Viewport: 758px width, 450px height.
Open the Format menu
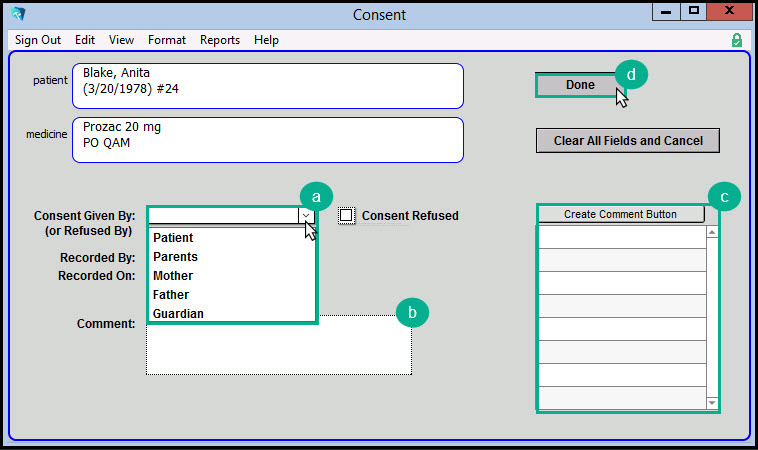tap(167, 40)
